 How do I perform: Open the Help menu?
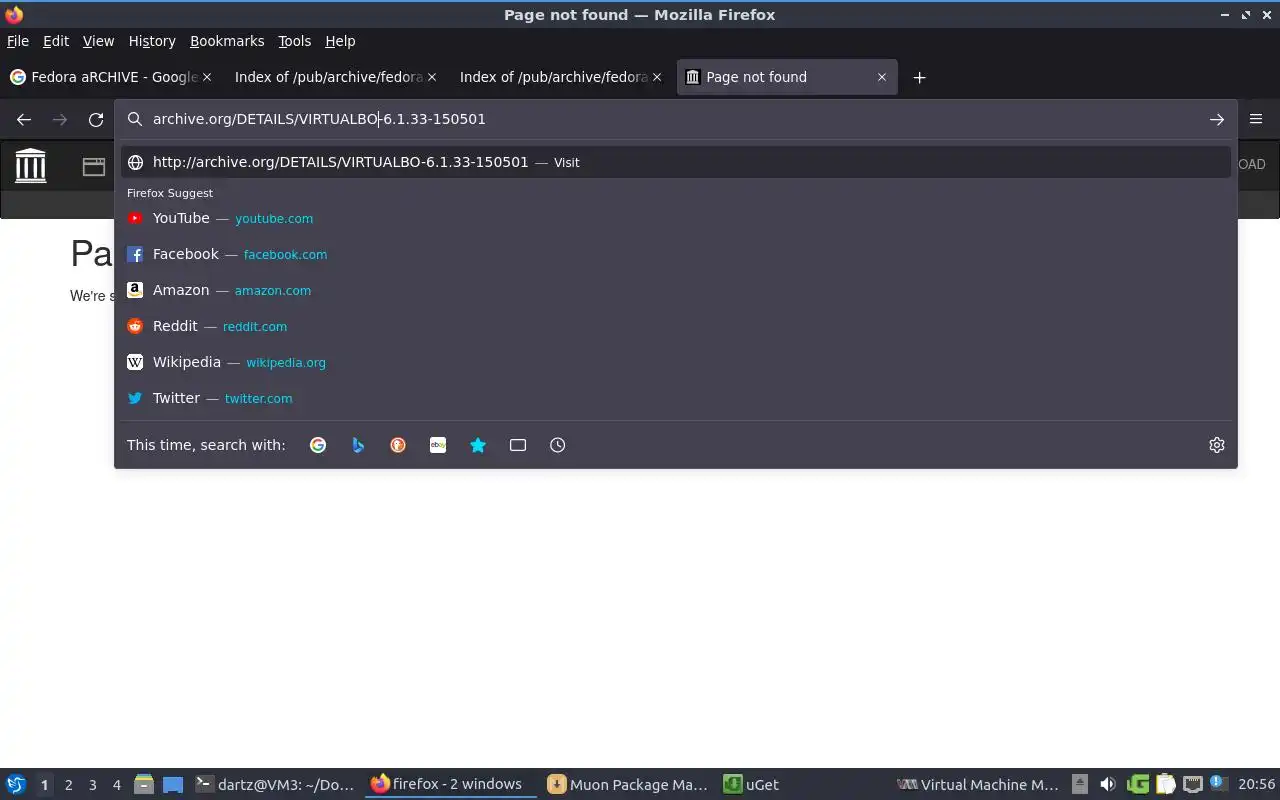[340, 41]
